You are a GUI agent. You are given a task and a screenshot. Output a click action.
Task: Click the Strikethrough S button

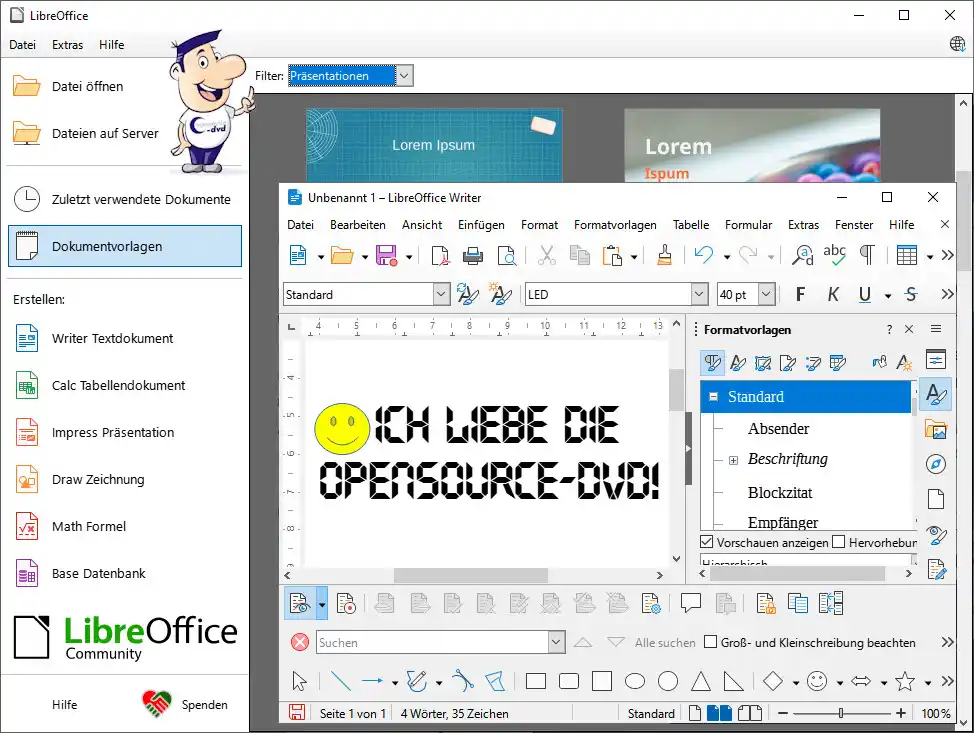click(x=911, y=294)
